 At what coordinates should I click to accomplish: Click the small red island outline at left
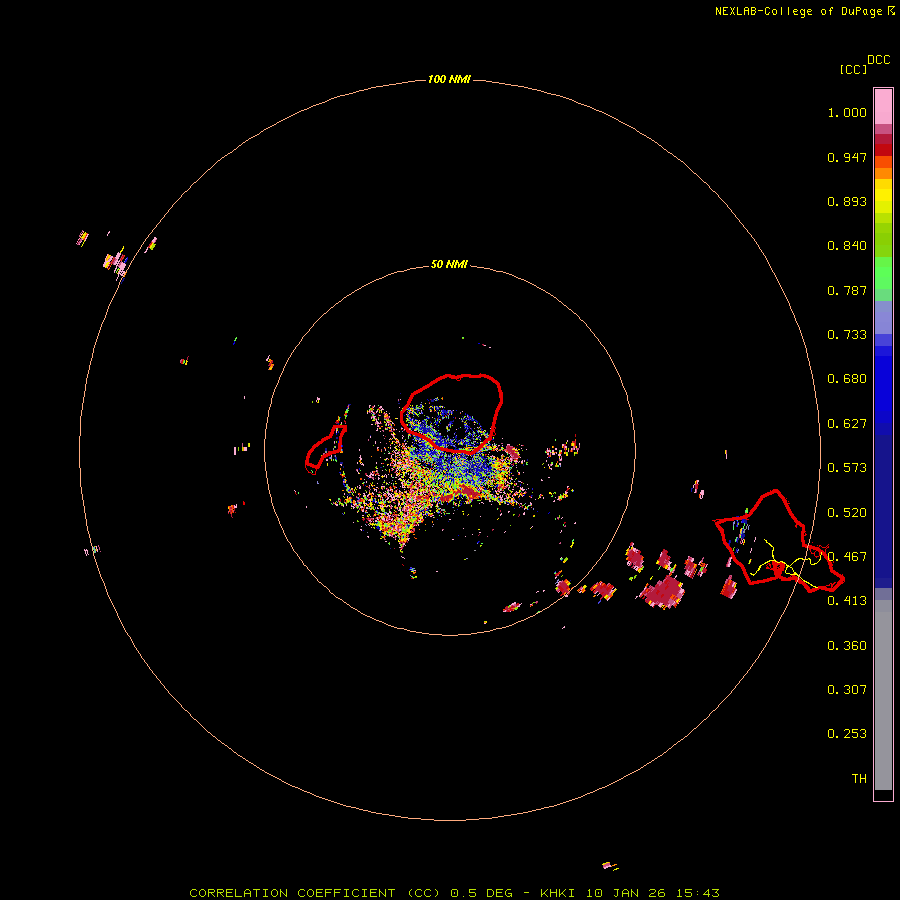pyautogui.click(x=325, y=449)
